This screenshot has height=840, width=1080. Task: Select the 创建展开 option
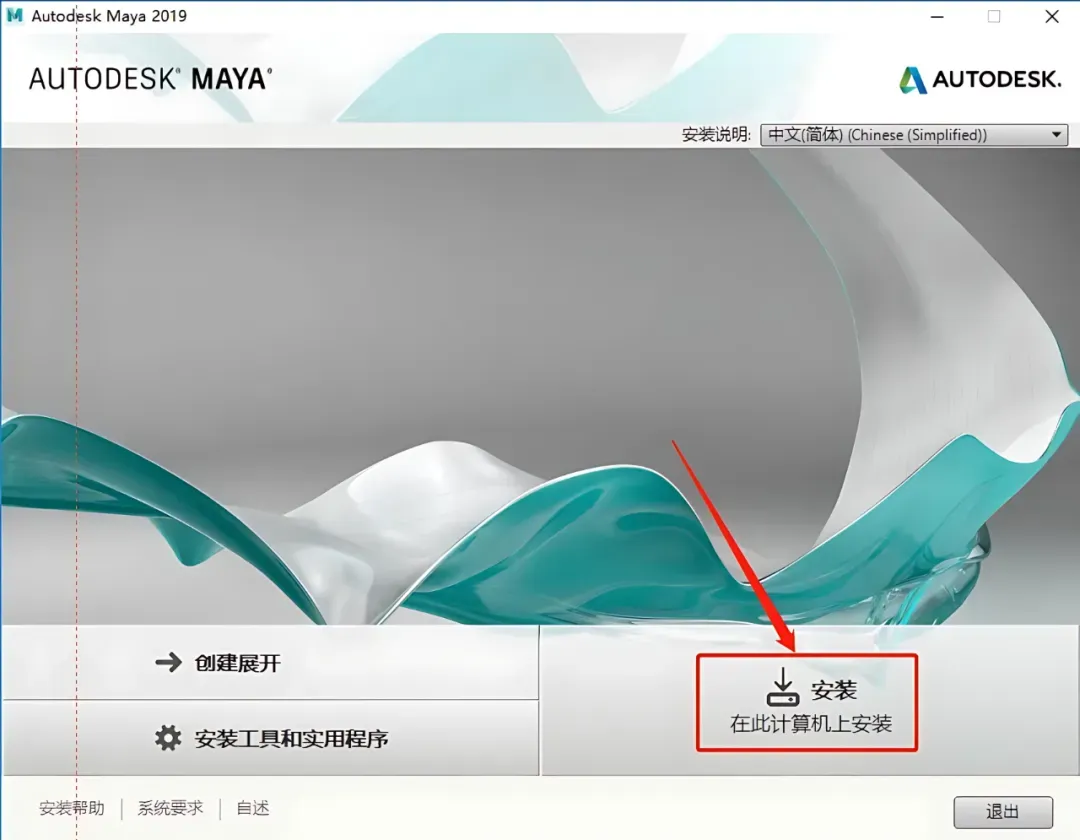click(270, 662)
